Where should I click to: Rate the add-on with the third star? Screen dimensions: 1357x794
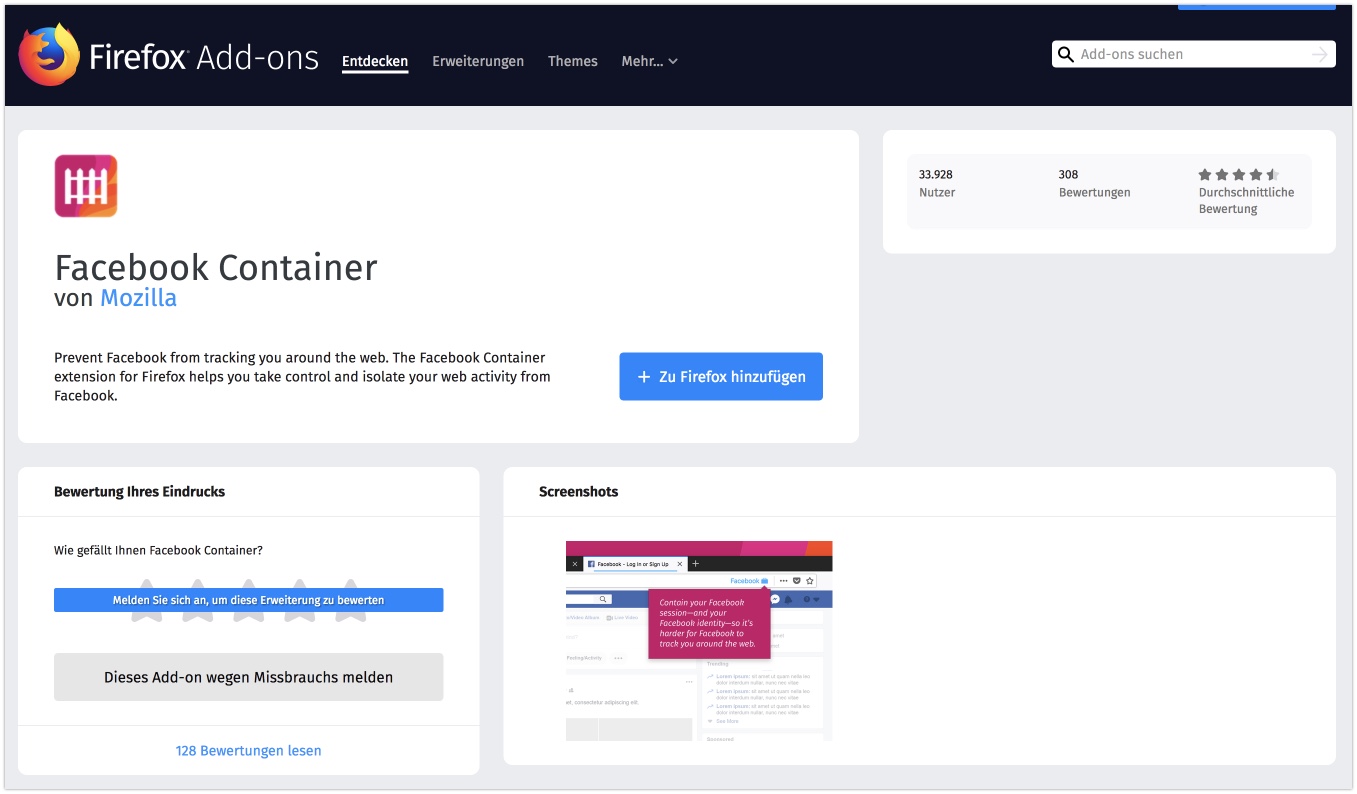[248, 616]
